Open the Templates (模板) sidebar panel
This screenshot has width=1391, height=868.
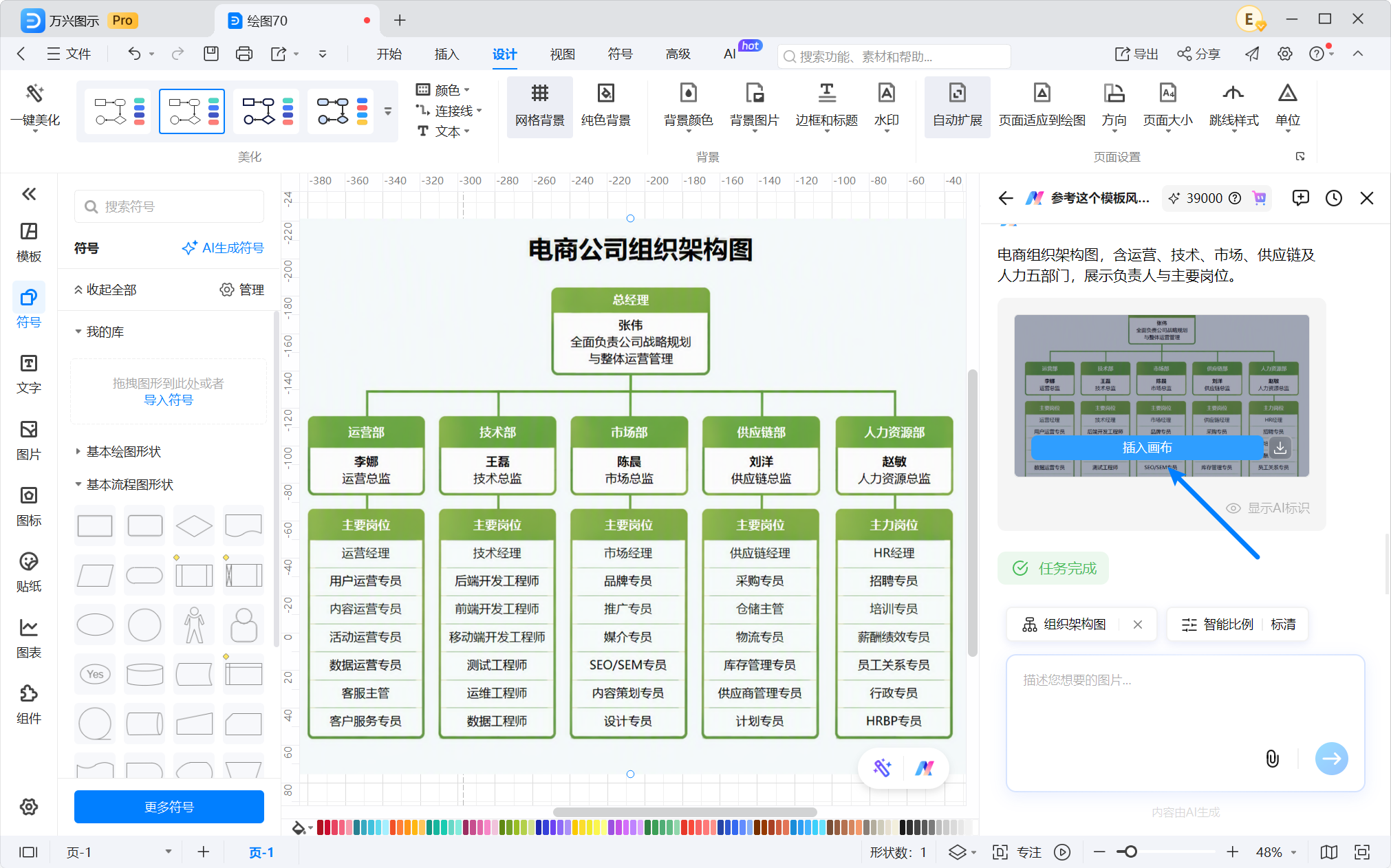(x=28, y=242)
